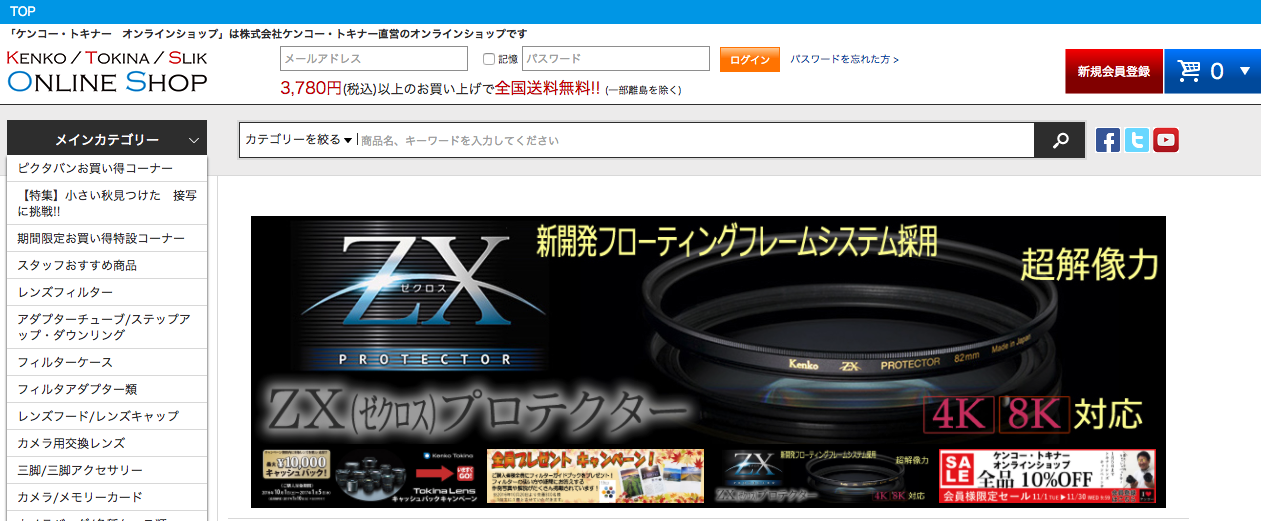The width and height of the screenshot is (1261, 521).
Task: Open パスワードを忘れた方 link
Action: coord(844,59)
